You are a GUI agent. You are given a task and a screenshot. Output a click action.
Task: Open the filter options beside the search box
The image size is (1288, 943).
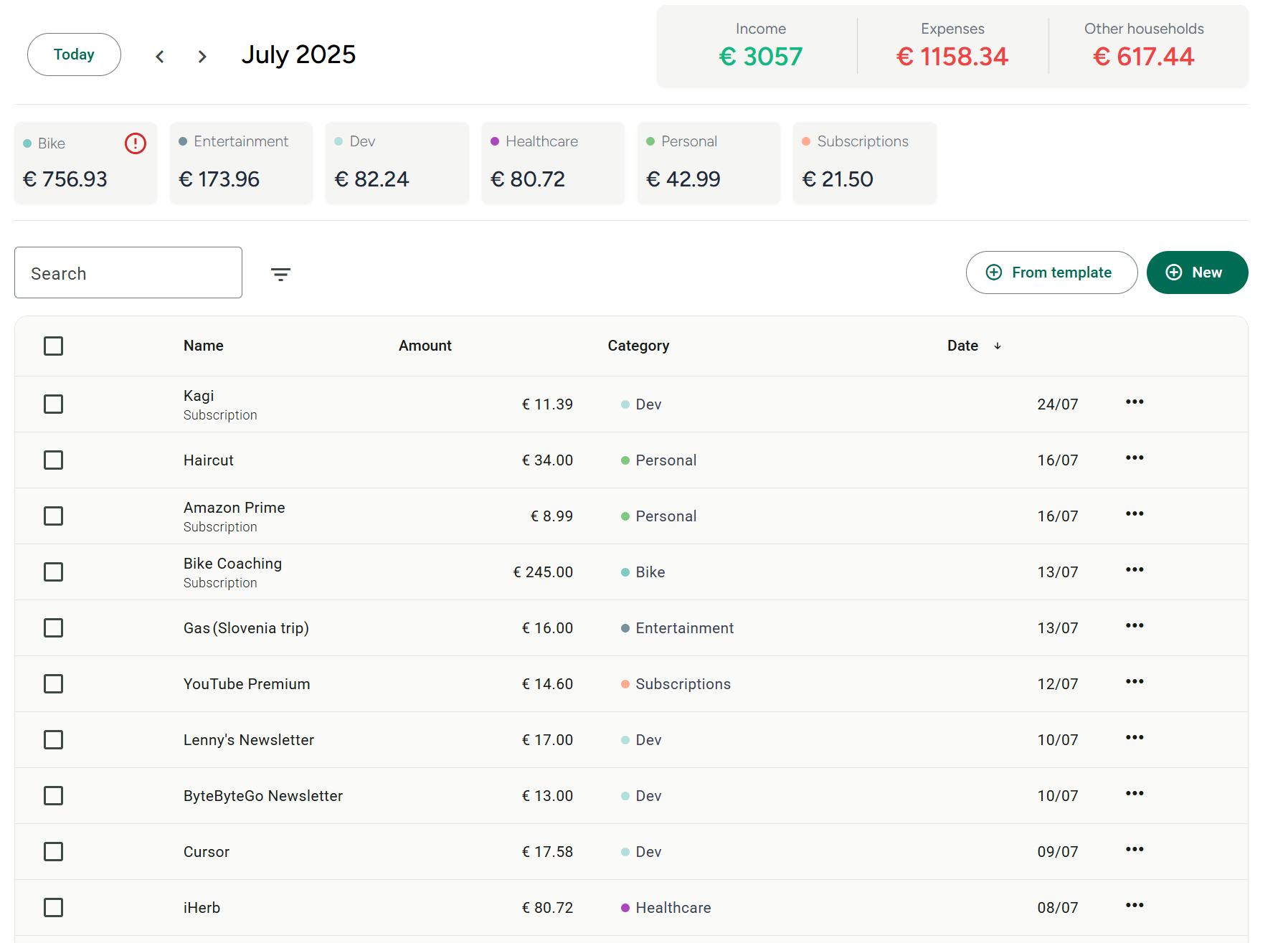pos(280,273)
